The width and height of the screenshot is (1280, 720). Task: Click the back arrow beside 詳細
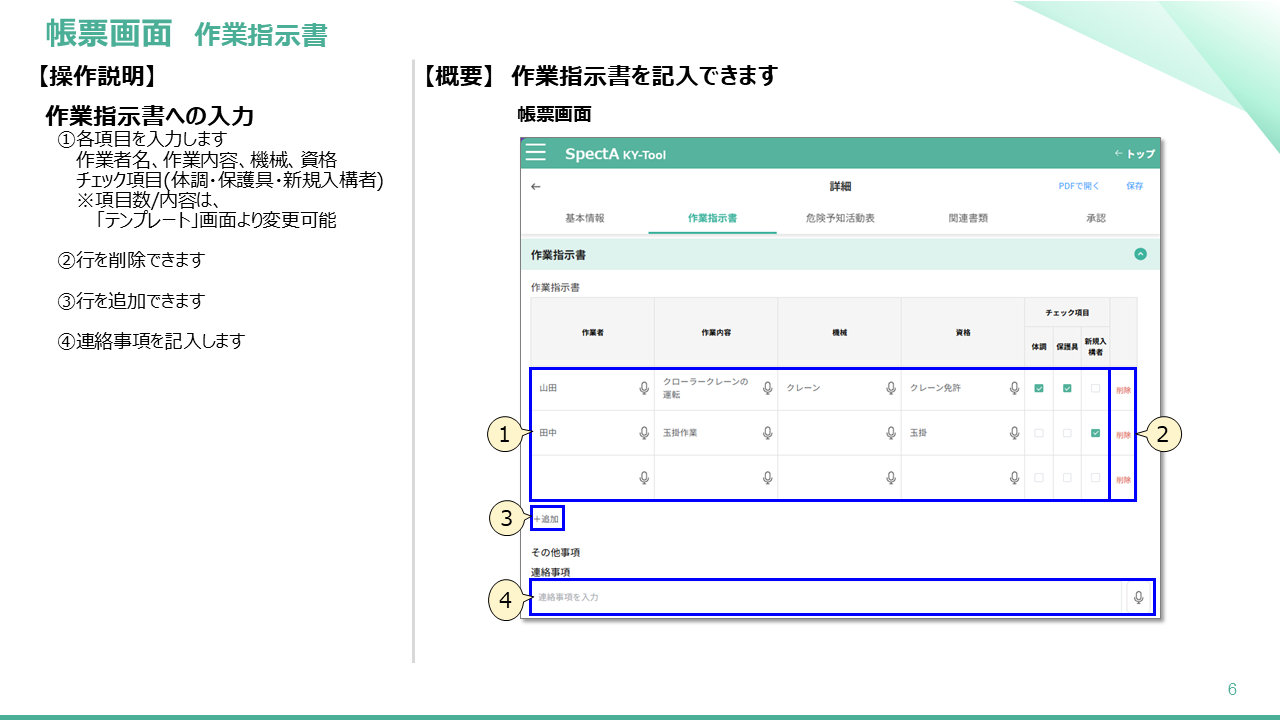point(535,187)
